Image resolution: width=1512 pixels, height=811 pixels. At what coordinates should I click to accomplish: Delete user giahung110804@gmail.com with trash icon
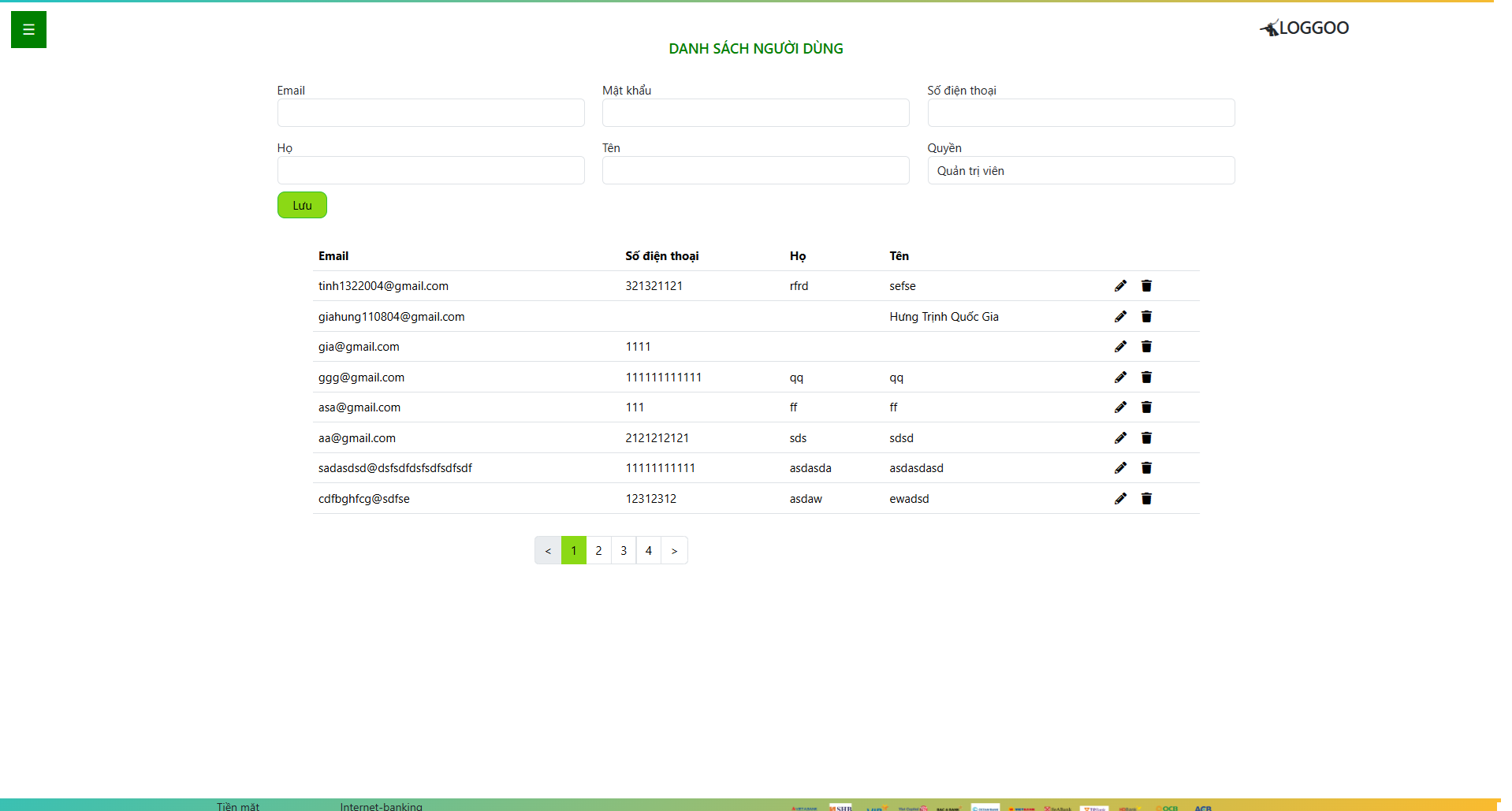tap(1146, 317)
